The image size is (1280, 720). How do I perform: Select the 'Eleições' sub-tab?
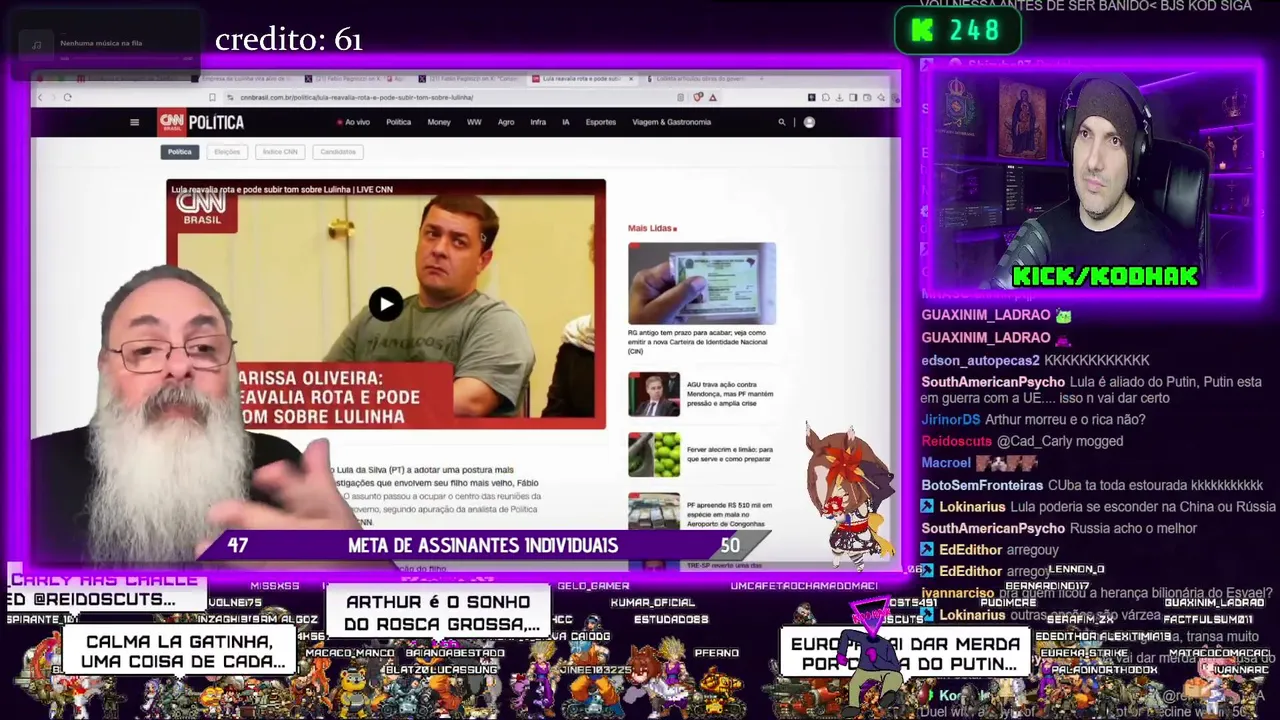(227, 152)
